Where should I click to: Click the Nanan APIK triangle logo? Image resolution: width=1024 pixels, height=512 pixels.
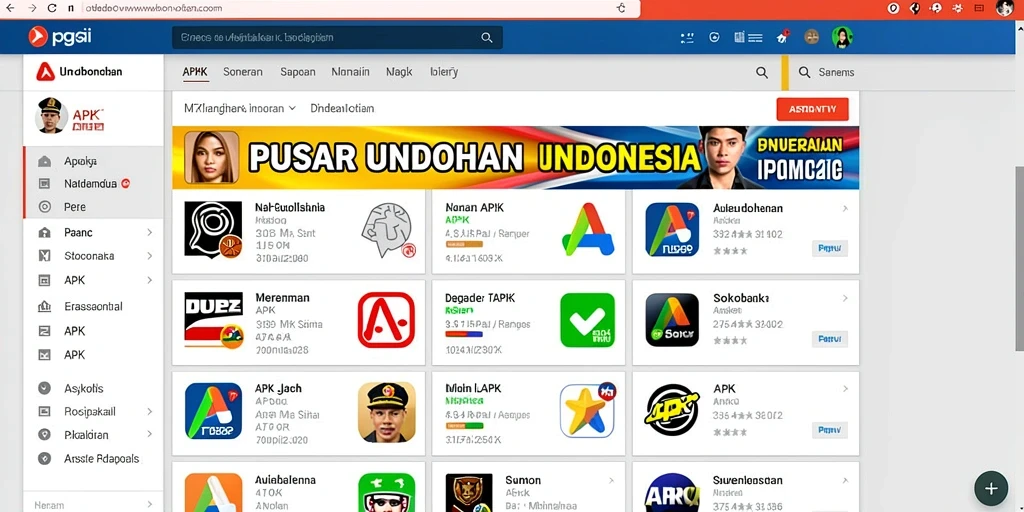click(588, 229)
